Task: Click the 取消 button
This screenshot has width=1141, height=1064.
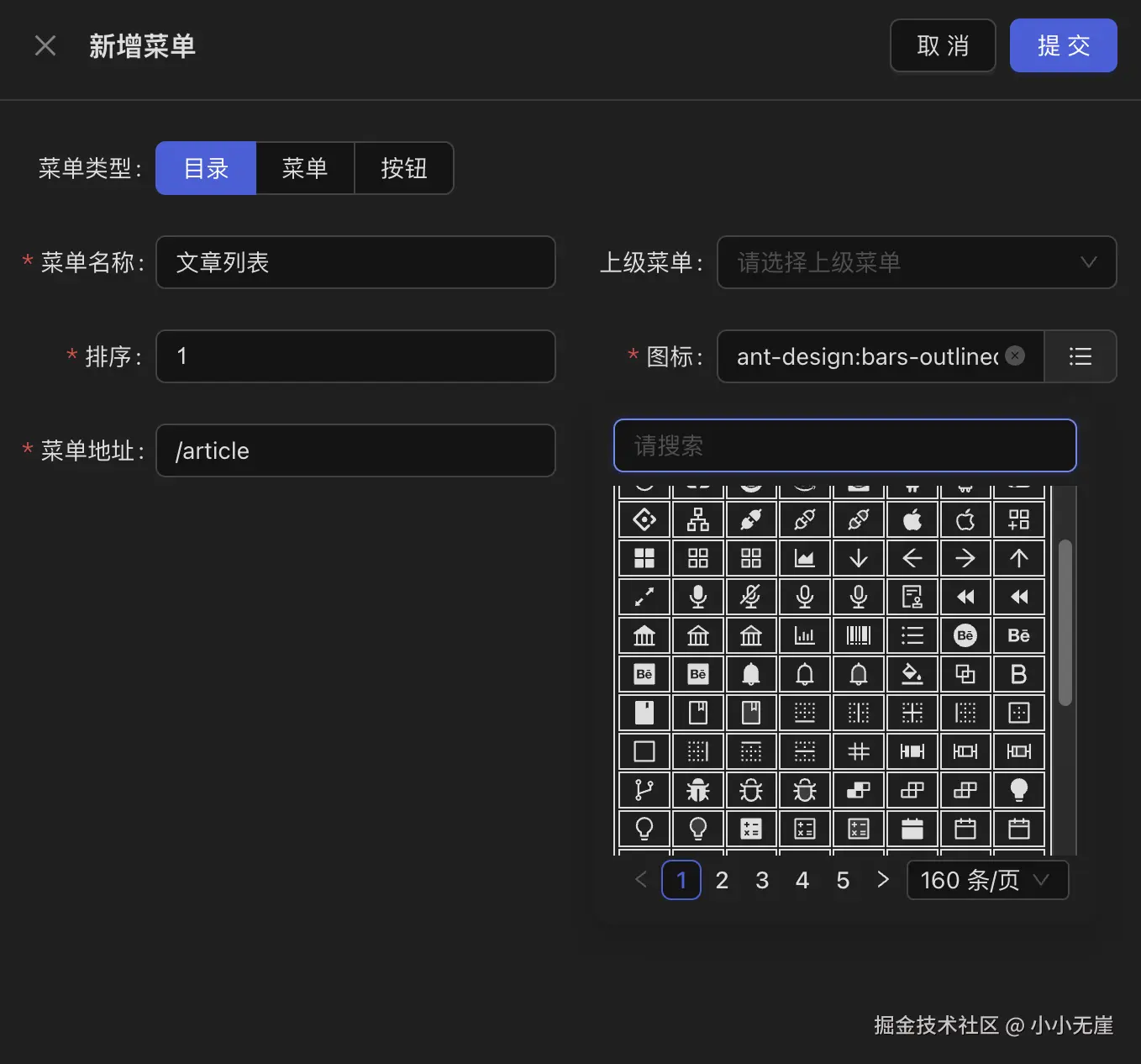Action: click(943, 45)
